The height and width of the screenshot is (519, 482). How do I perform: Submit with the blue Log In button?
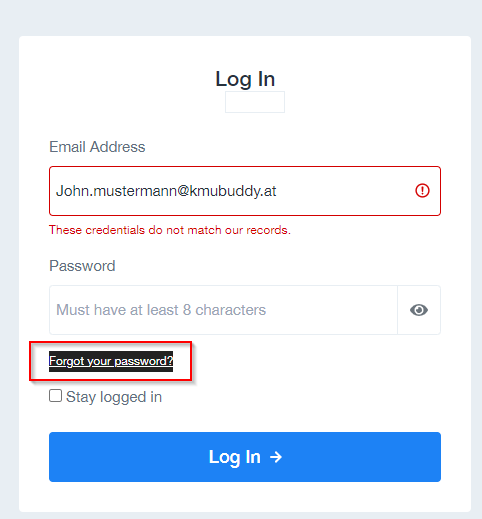(x=245, y=457)
